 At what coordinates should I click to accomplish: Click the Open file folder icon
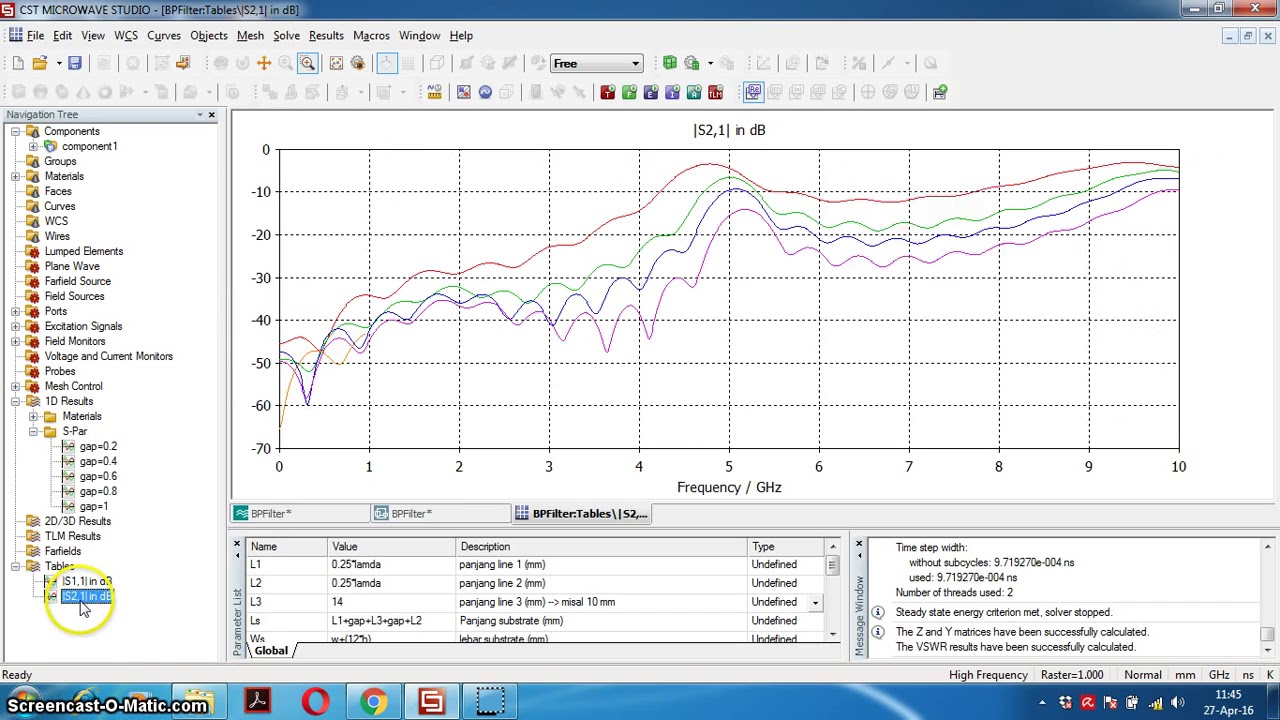(40, 63)
